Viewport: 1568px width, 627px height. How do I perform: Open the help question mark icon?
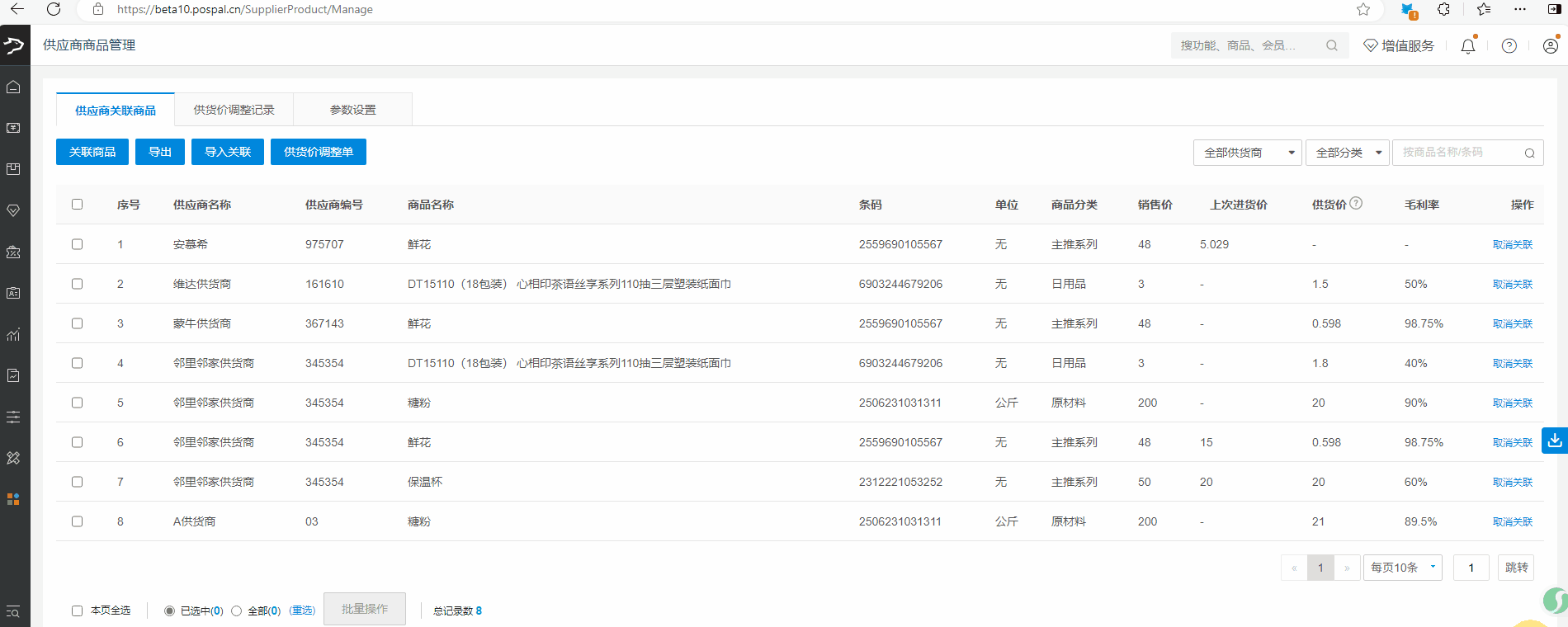click(1509, 45)
